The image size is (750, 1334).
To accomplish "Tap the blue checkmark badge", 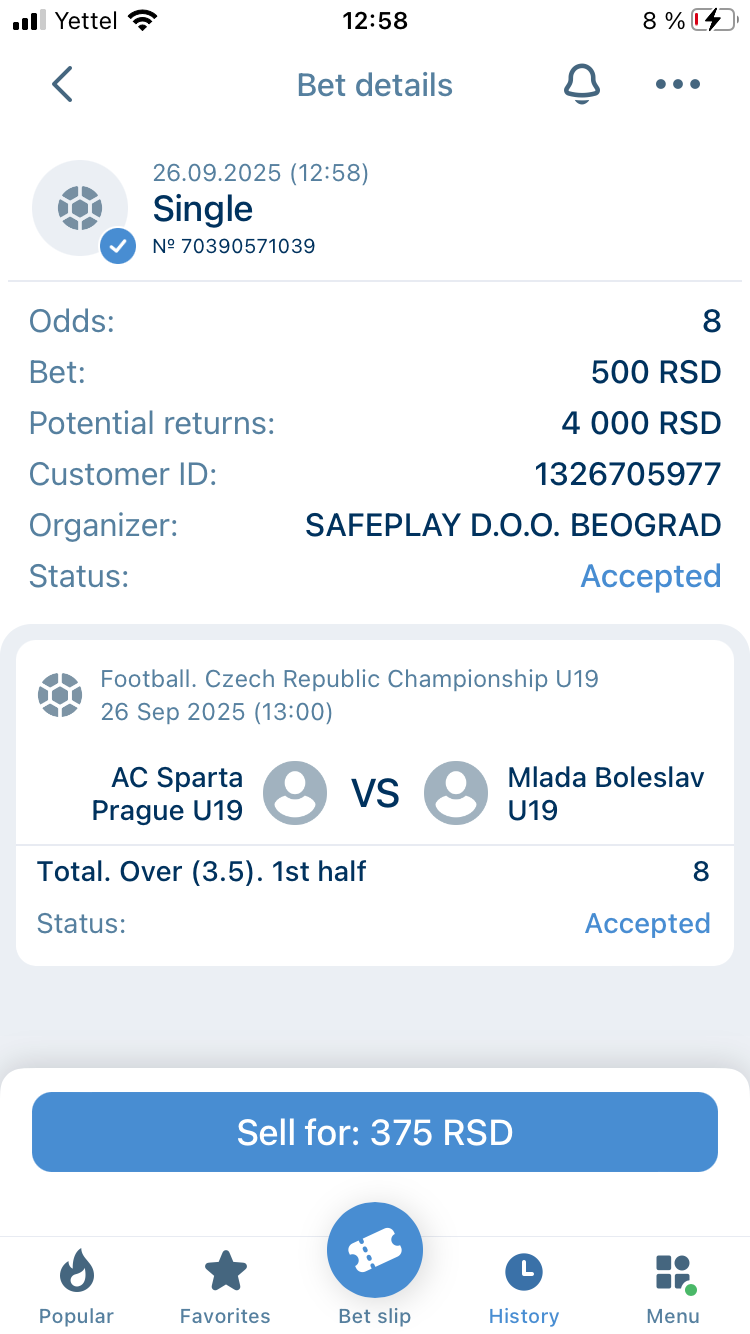I will (x=118, y=246).
